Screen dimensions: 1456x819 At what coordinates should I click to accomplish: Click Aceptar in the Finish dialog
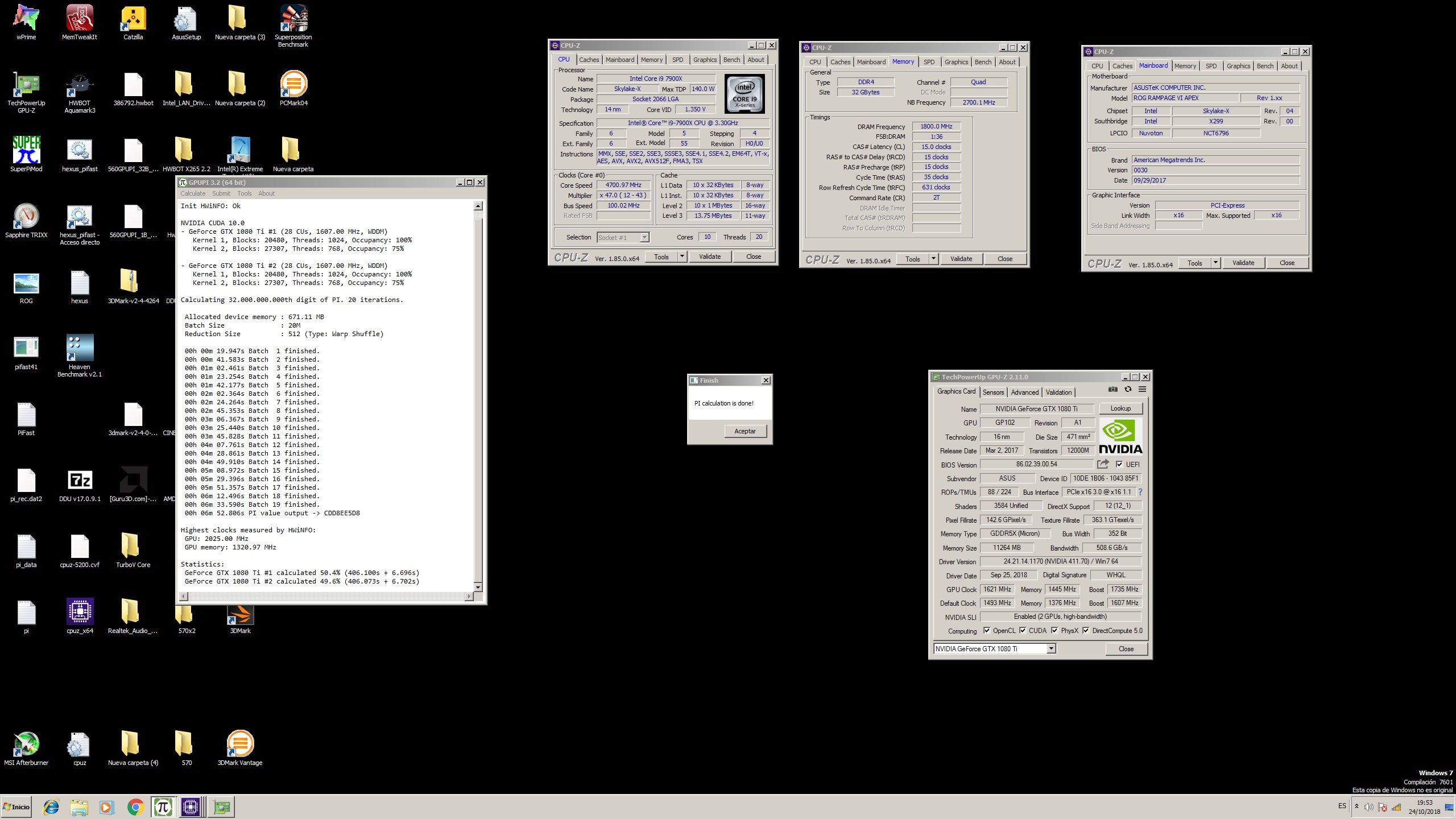(x=745, y=431)
